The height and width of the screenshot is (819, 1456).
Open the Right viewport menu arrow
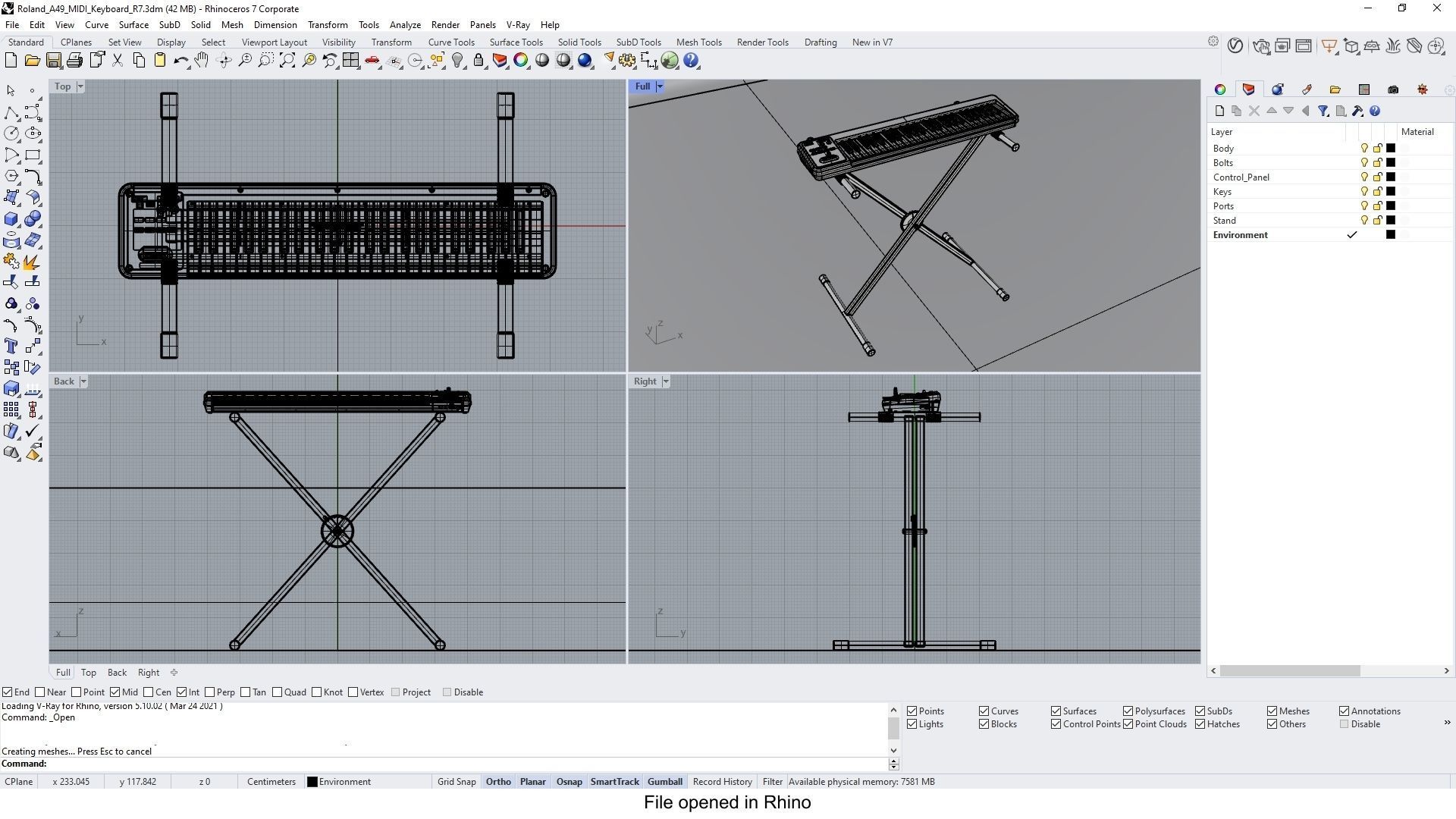click(x=666, y=381)
